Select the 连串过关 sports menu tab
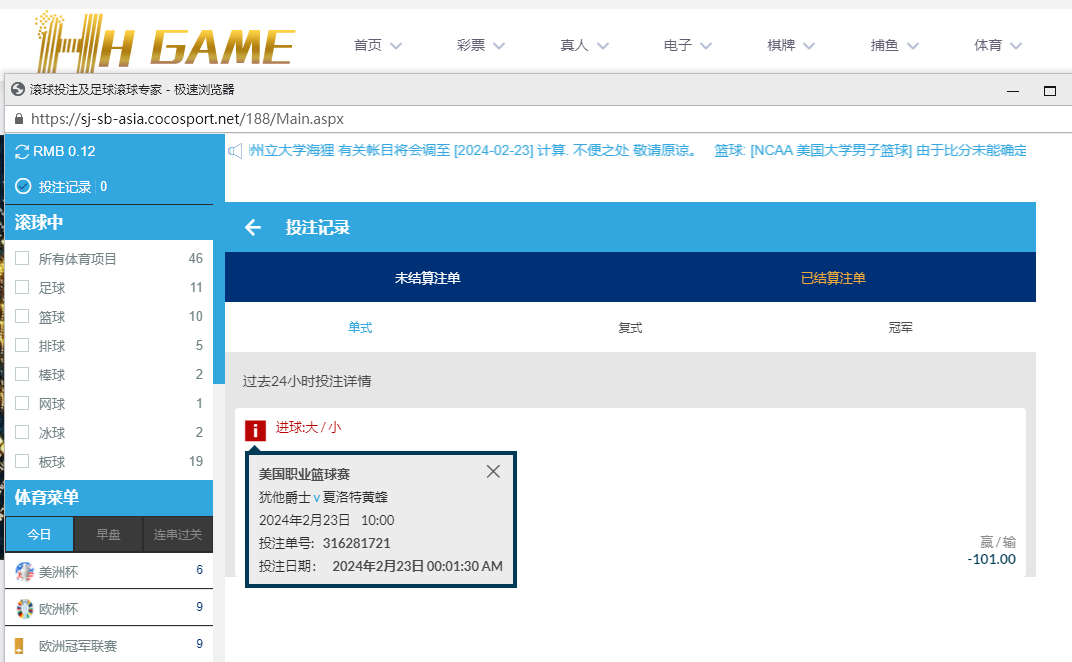Viewport: 1072px width, 662px height. tap(178, 534)
